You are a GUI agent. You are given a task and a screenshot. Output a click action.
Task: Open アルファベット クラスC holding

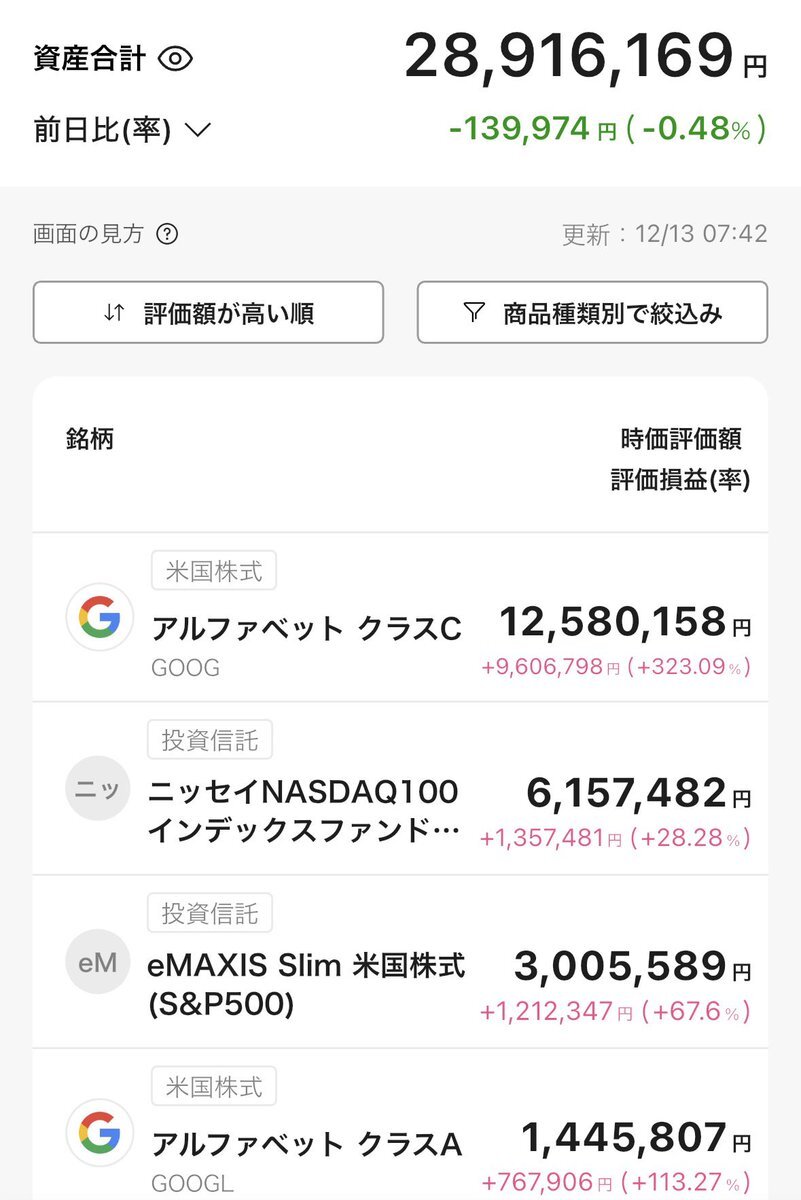tap(306, 629)
